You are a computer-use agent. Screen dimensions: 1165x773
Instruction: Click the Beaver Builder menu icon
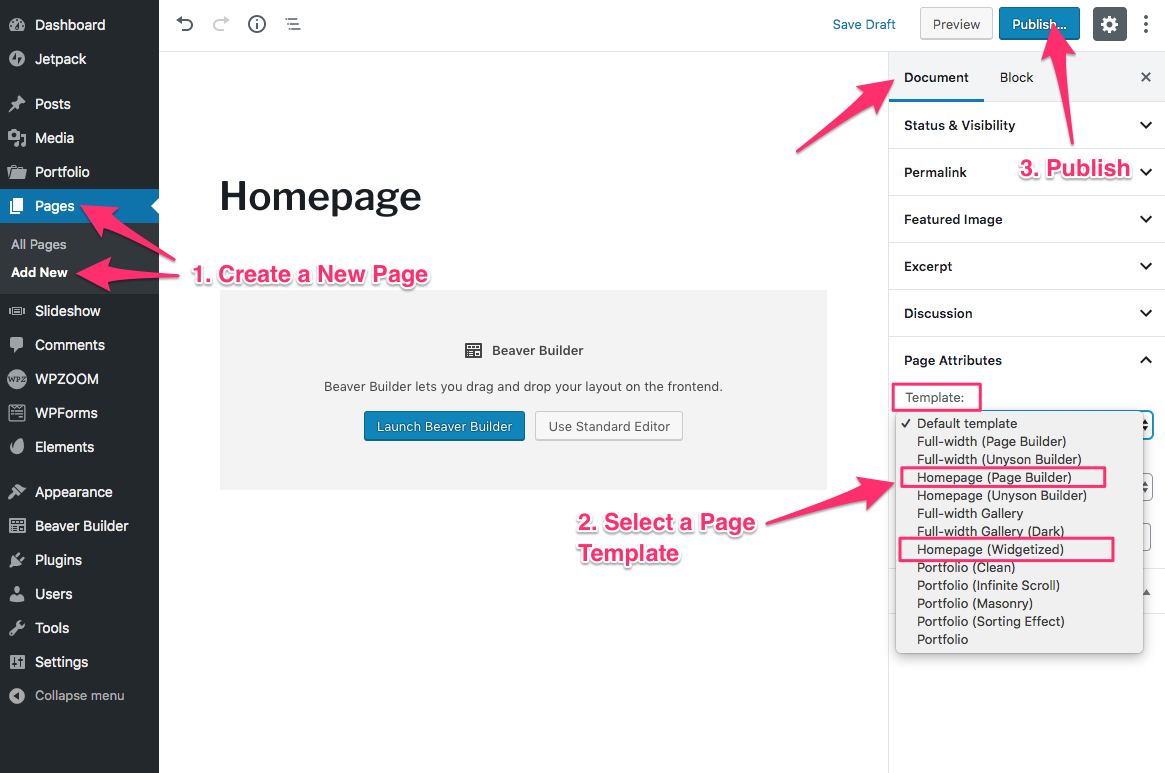click(x=17, y=526)
